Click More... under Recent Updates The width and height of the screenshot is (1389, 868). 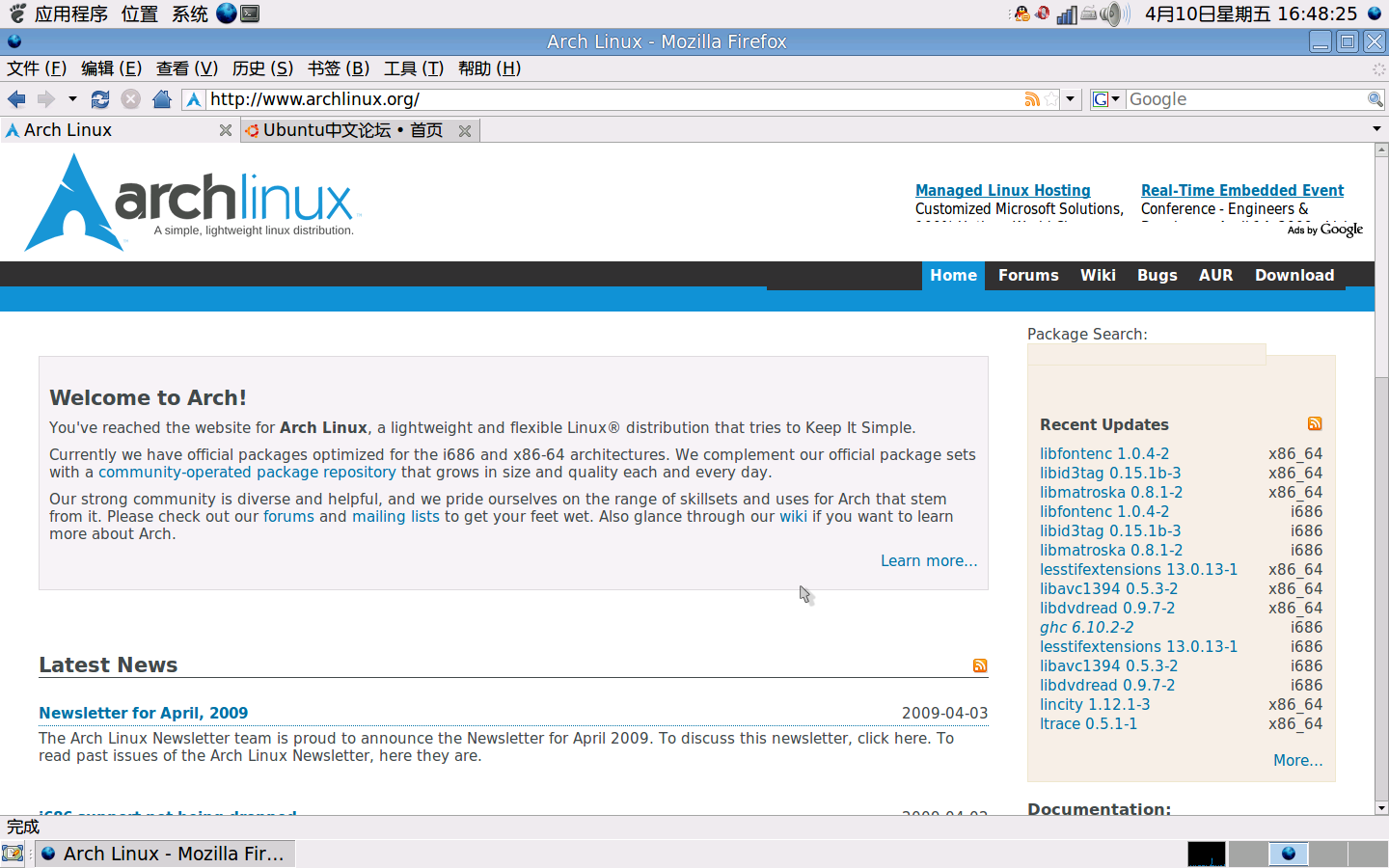[1298, 761]
